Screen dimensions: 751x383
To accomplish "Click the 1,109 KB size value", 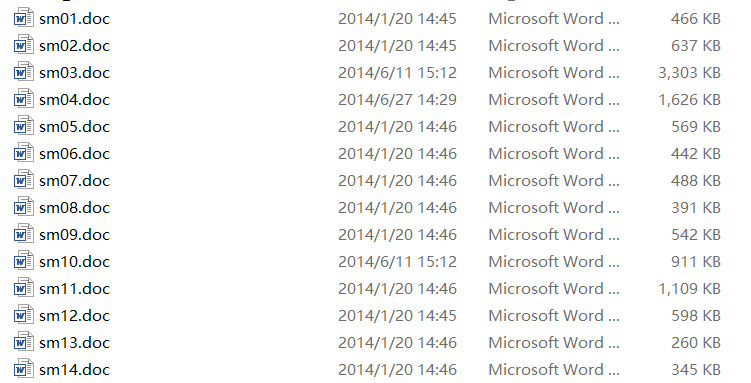I will point(689,289).
